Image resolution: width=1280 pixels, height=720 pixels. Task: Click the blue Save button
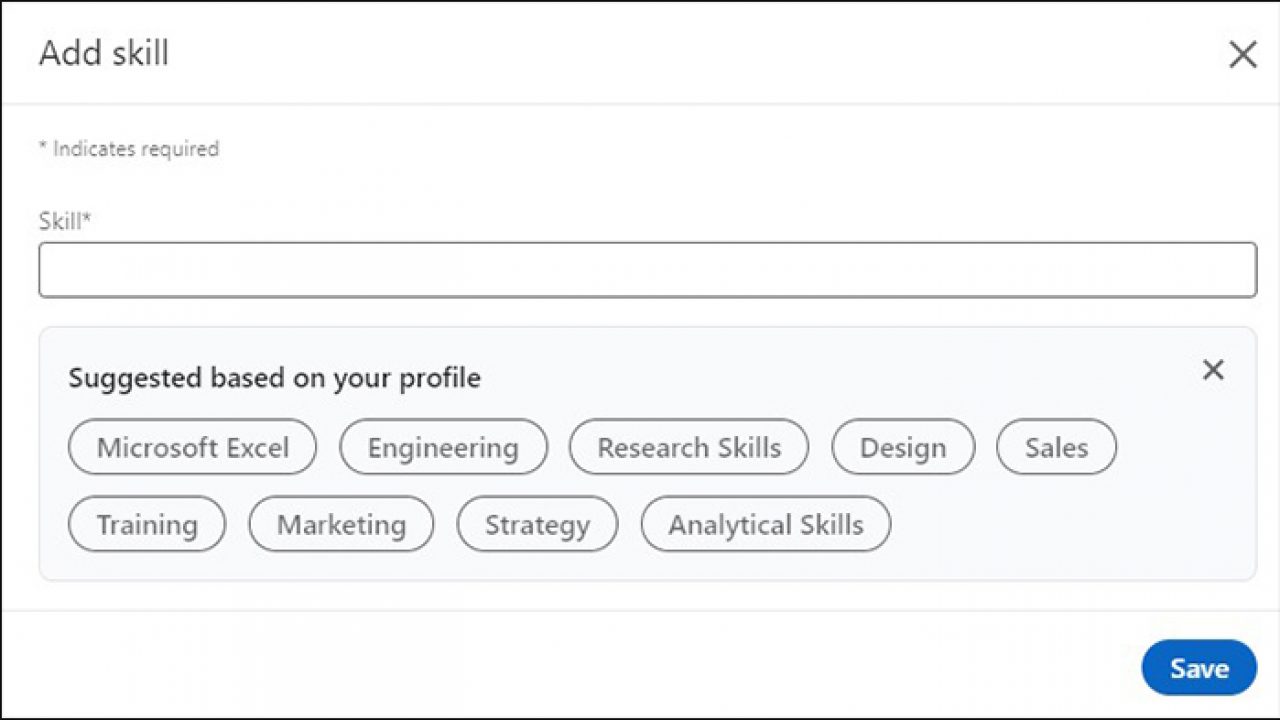coord(1199,668)
